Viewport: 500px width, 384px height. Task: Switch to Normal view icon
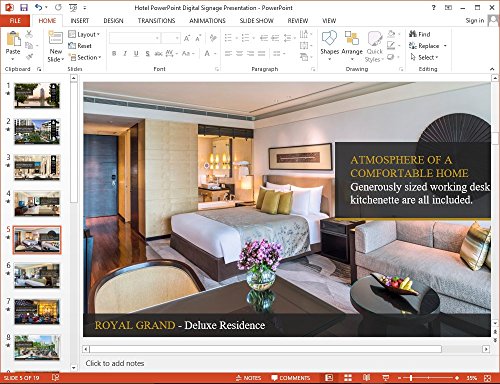pos(329,378)
